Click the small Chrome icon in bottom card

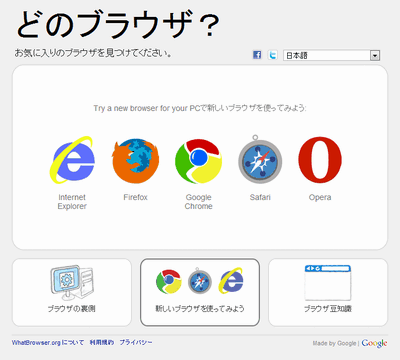pos(169,282)
